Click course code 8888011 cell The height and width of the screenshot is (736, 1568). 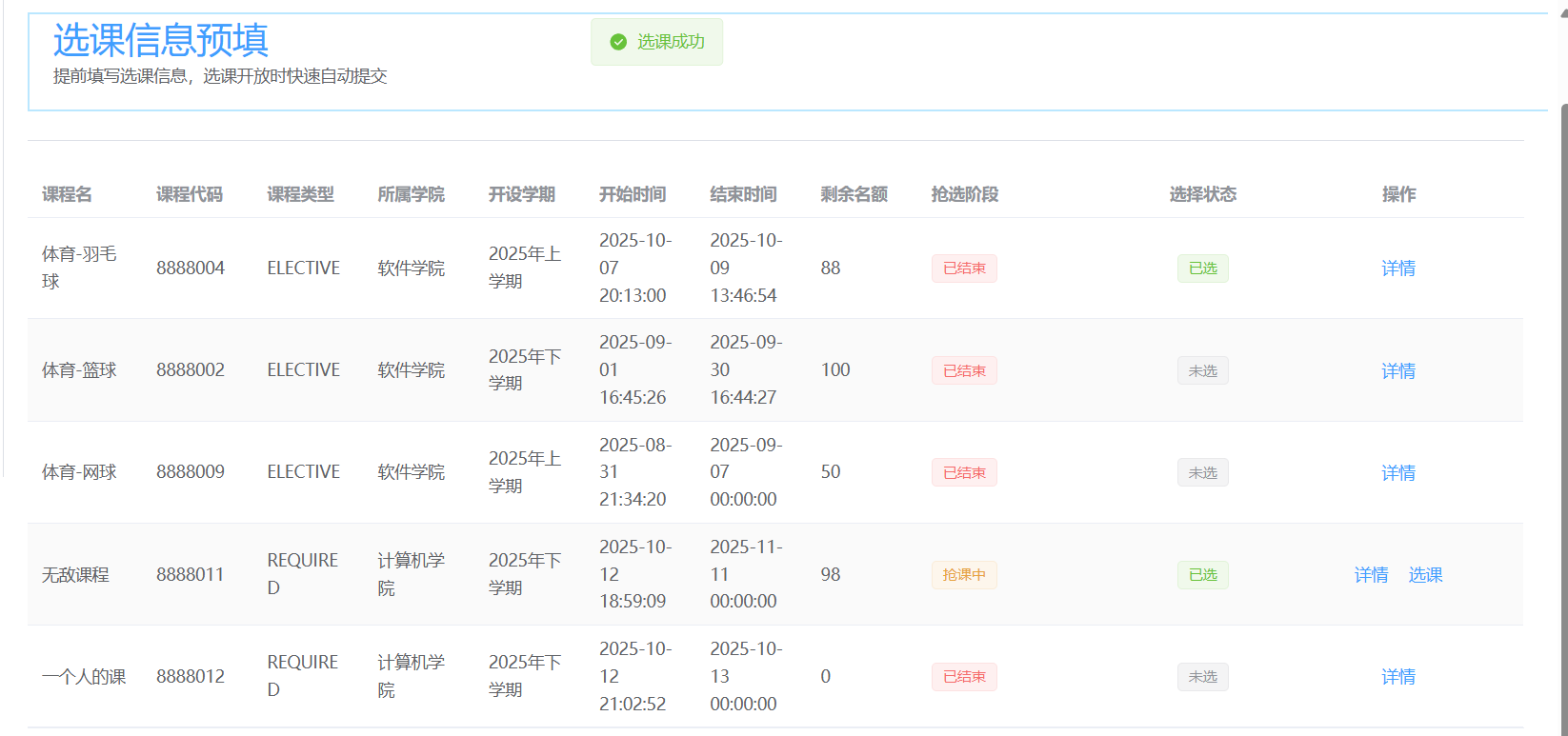coord(191,575)
